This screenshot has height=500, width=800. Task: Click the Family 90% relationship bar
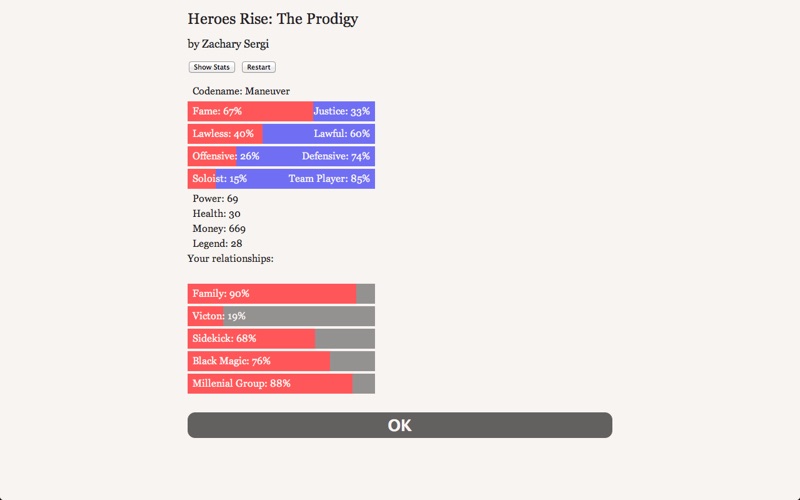pyautogui.click(x=271, y=294)
